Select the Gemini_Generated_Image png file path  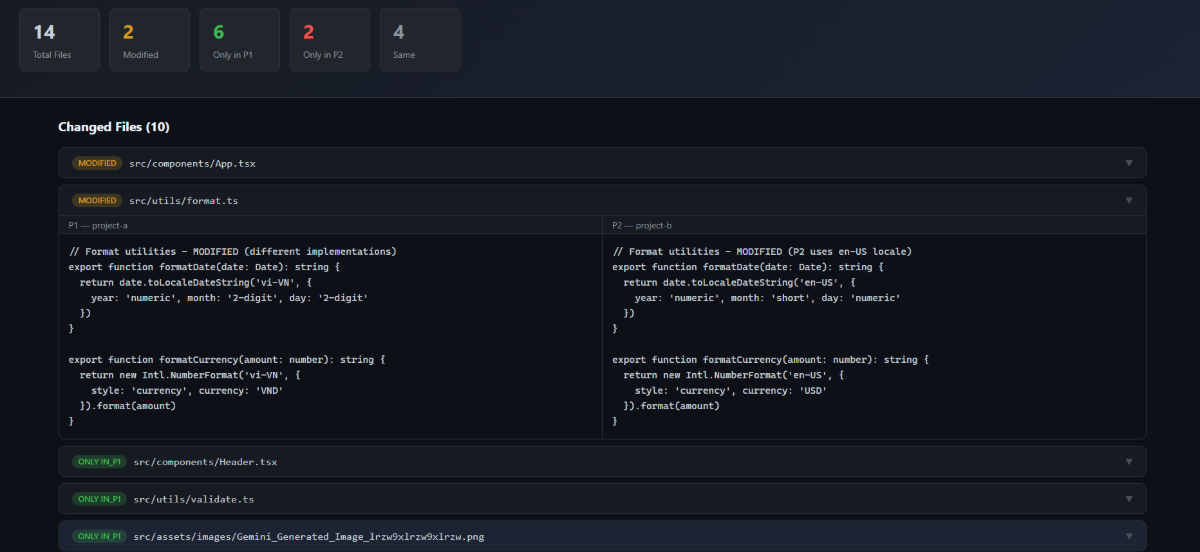(x=309, y=536)
